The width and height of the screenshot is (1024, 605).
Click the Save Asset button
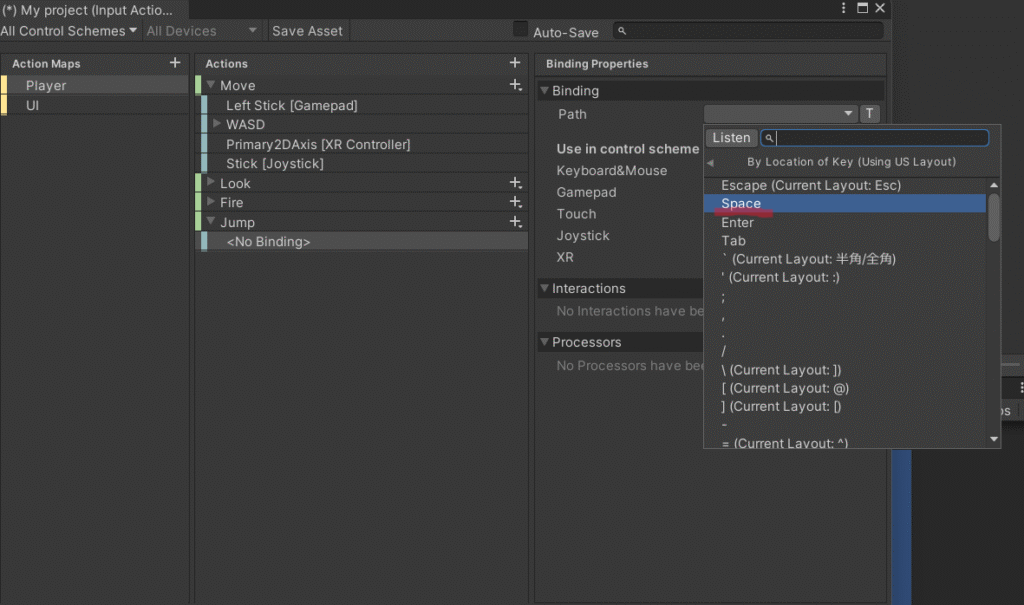click(307, 31)
